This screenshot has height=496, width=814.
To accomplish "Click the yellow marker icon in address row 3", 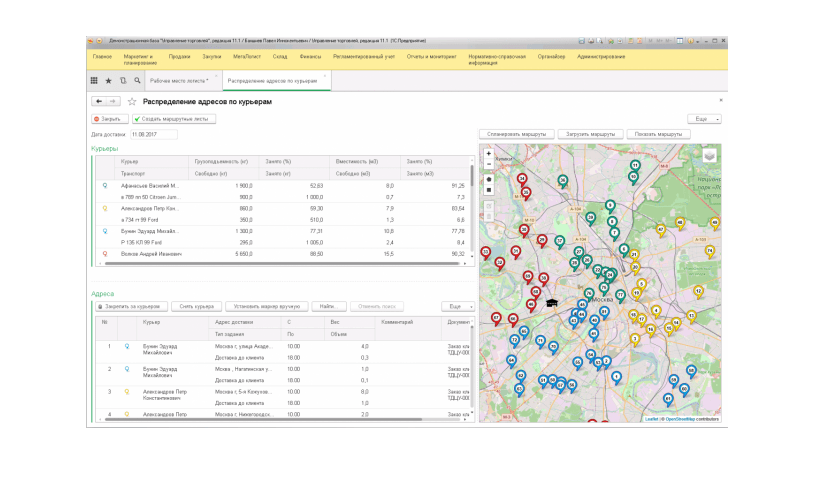I will coord(127,392).
